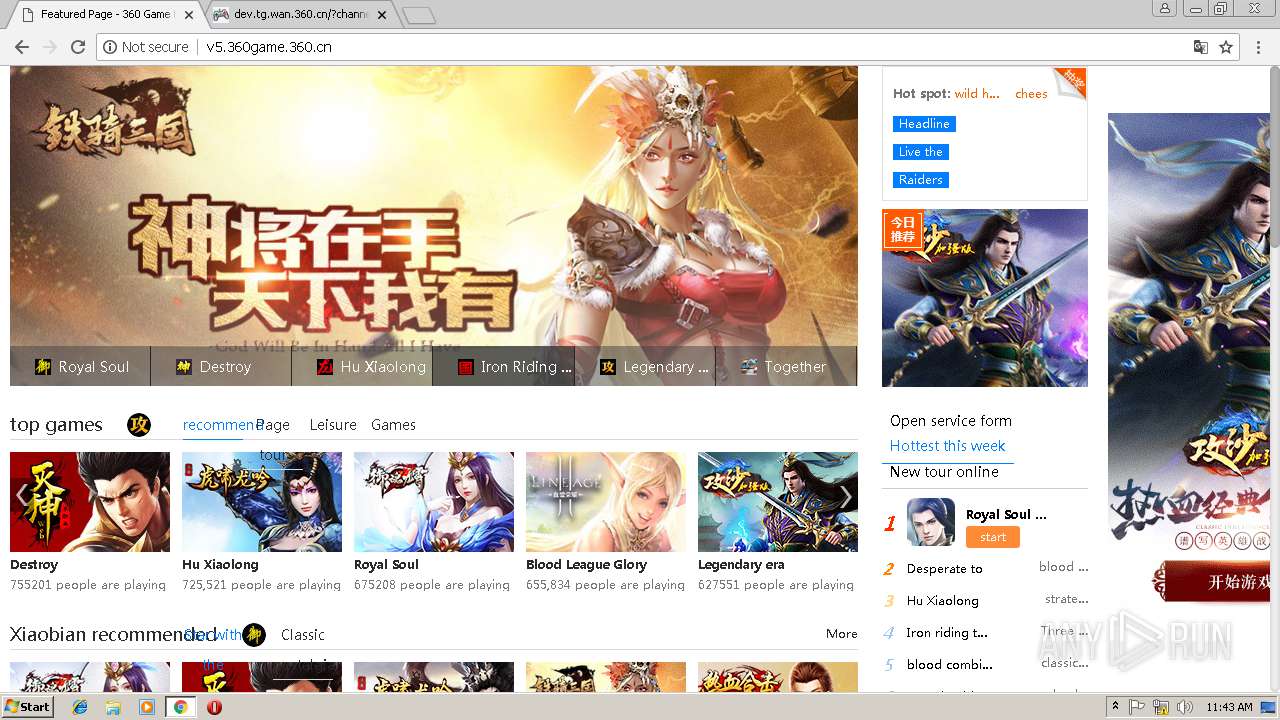Open the Chrome menu with three dots

click(1258, 47)
